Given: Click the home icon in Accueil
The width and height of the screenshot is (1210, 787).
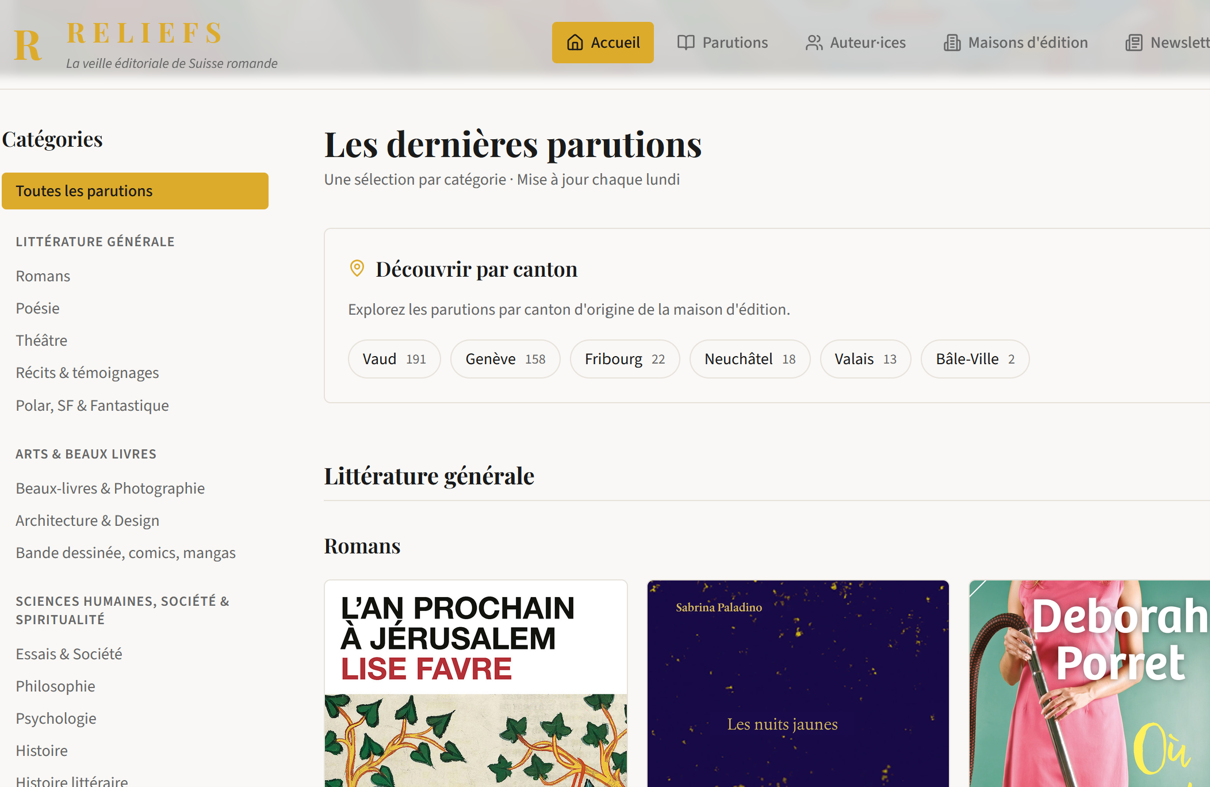Looking at the screenshot, I should (x=575, y=42).
